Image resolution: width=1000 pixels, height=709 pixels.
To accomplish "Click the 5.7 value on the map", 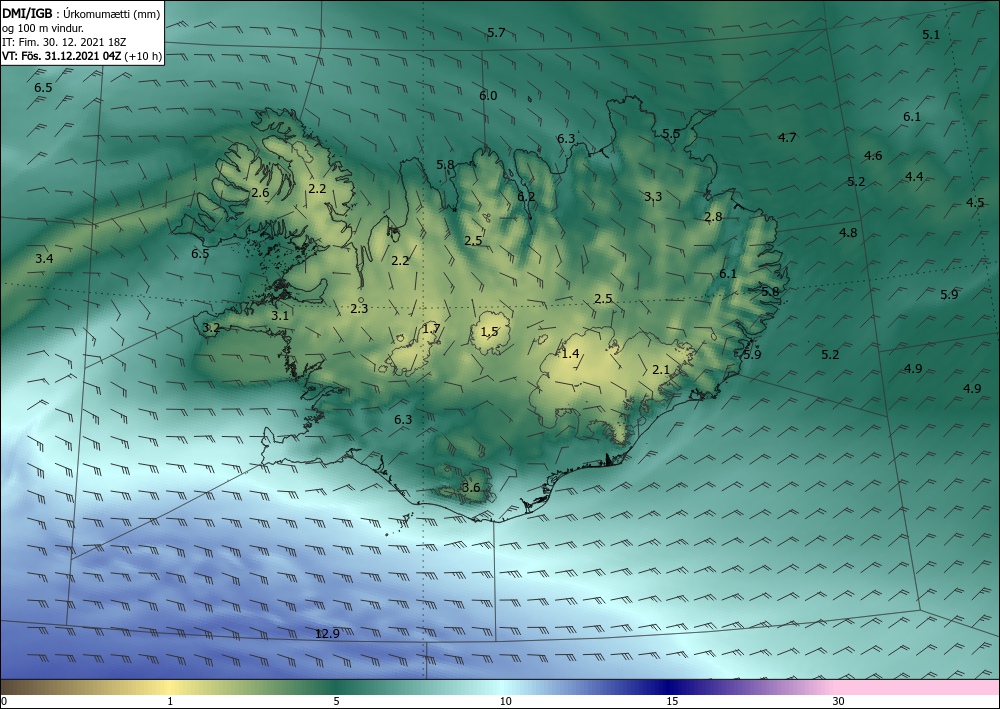I will [496, 33].
